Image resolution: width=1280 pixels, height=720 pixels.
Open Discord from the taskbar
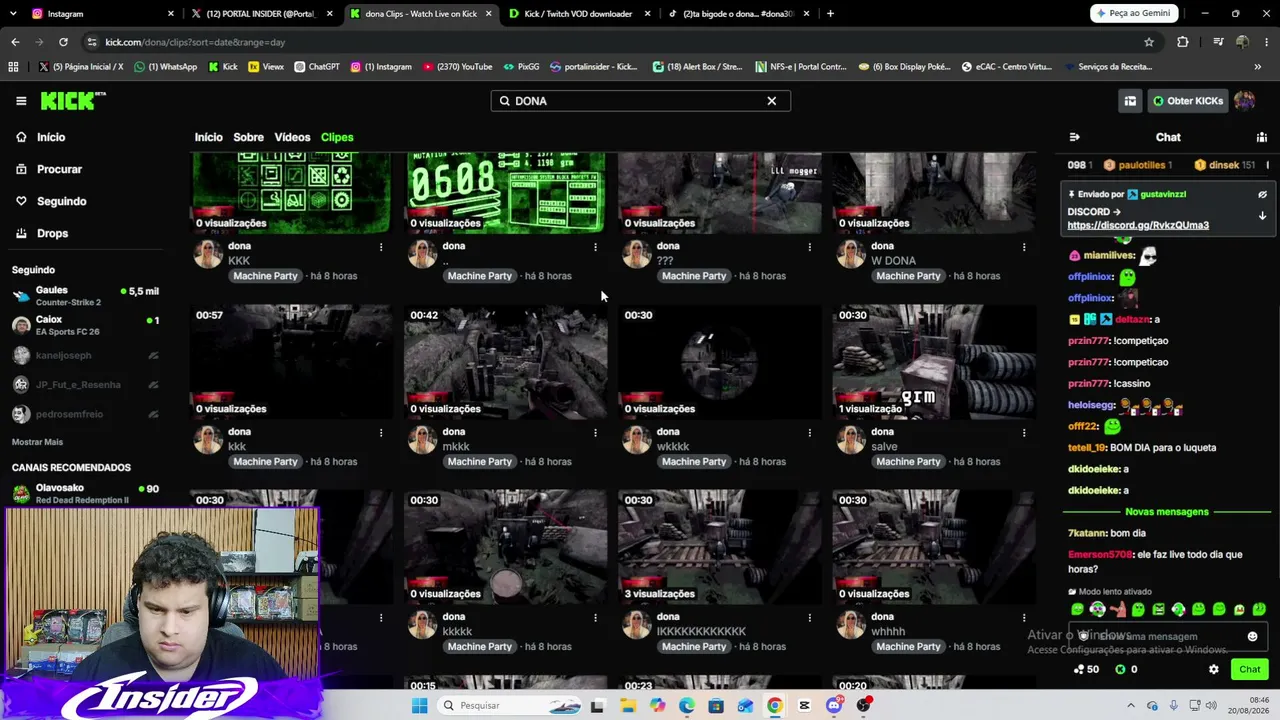click(x=834, y=706)
